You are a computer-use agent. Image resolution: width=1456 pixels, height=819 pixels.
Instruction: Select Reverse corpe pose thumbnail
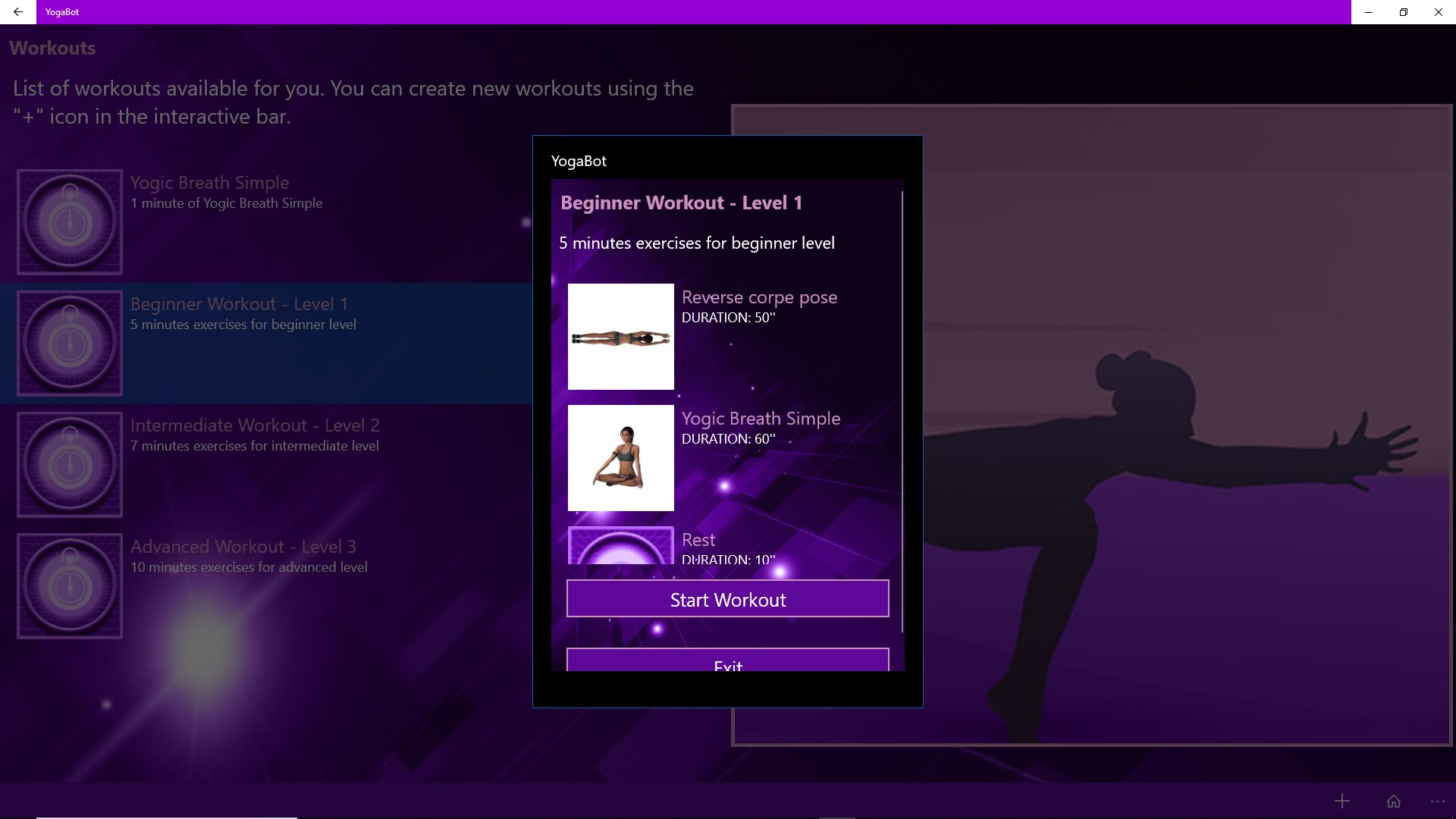pyautogui.click(x=620, y=337)
